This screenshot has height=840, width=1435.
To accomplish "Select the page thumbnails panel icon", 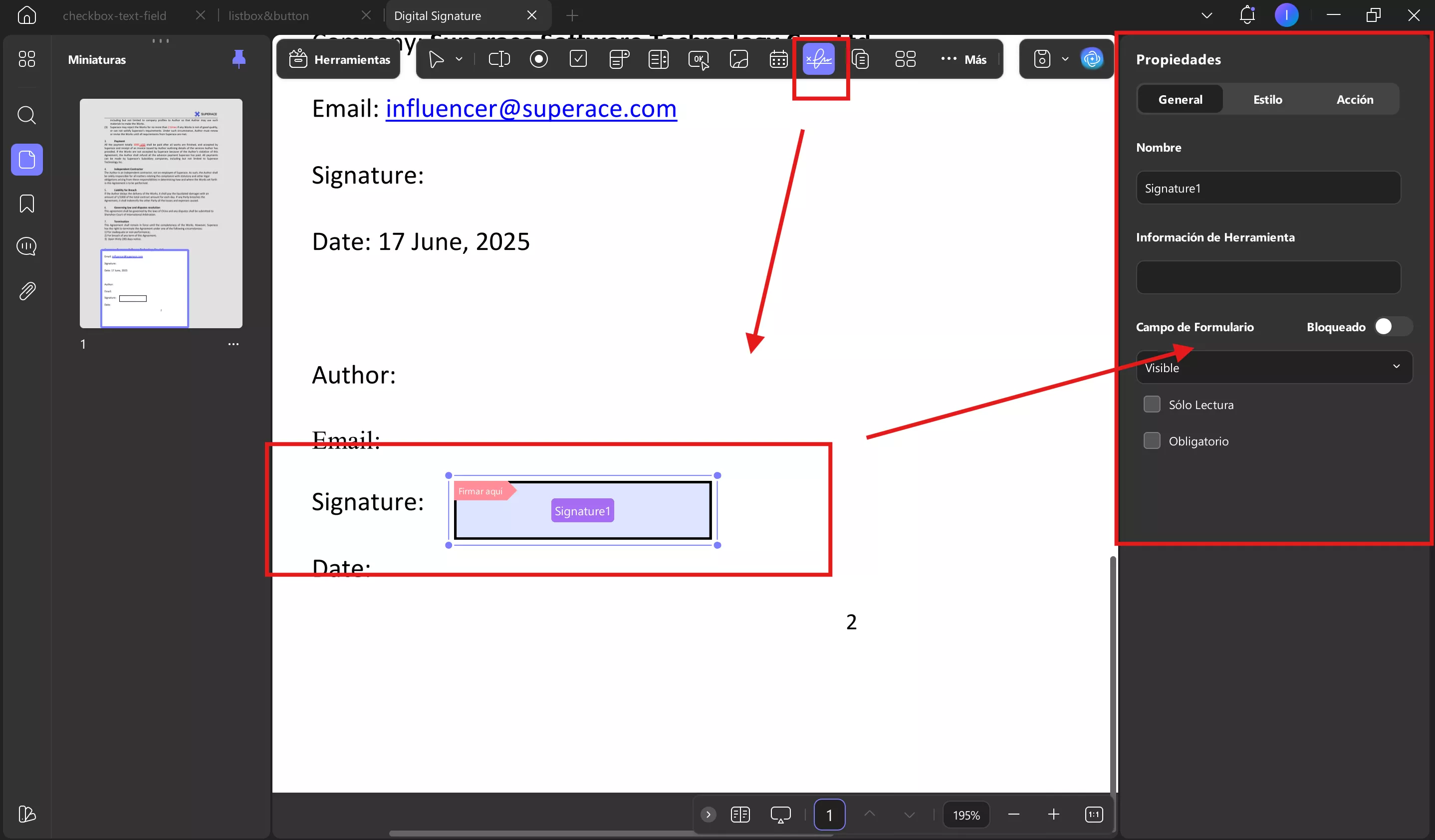I will click(x=27, y=159).
